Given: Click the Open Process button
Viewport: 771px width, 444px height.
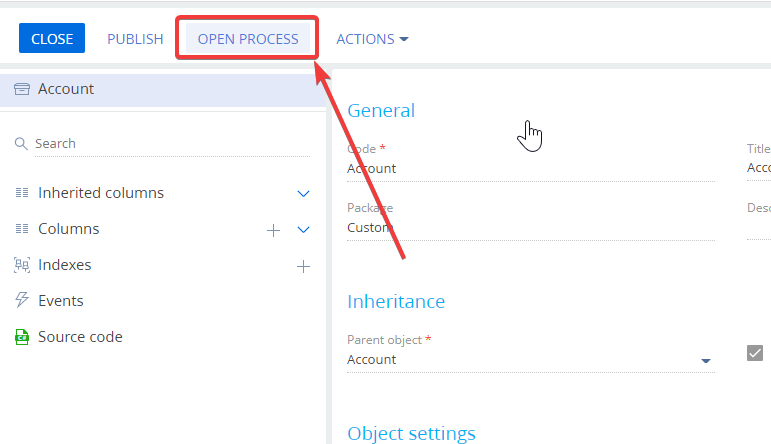Looking at the screenshot, I should [248, 39].
